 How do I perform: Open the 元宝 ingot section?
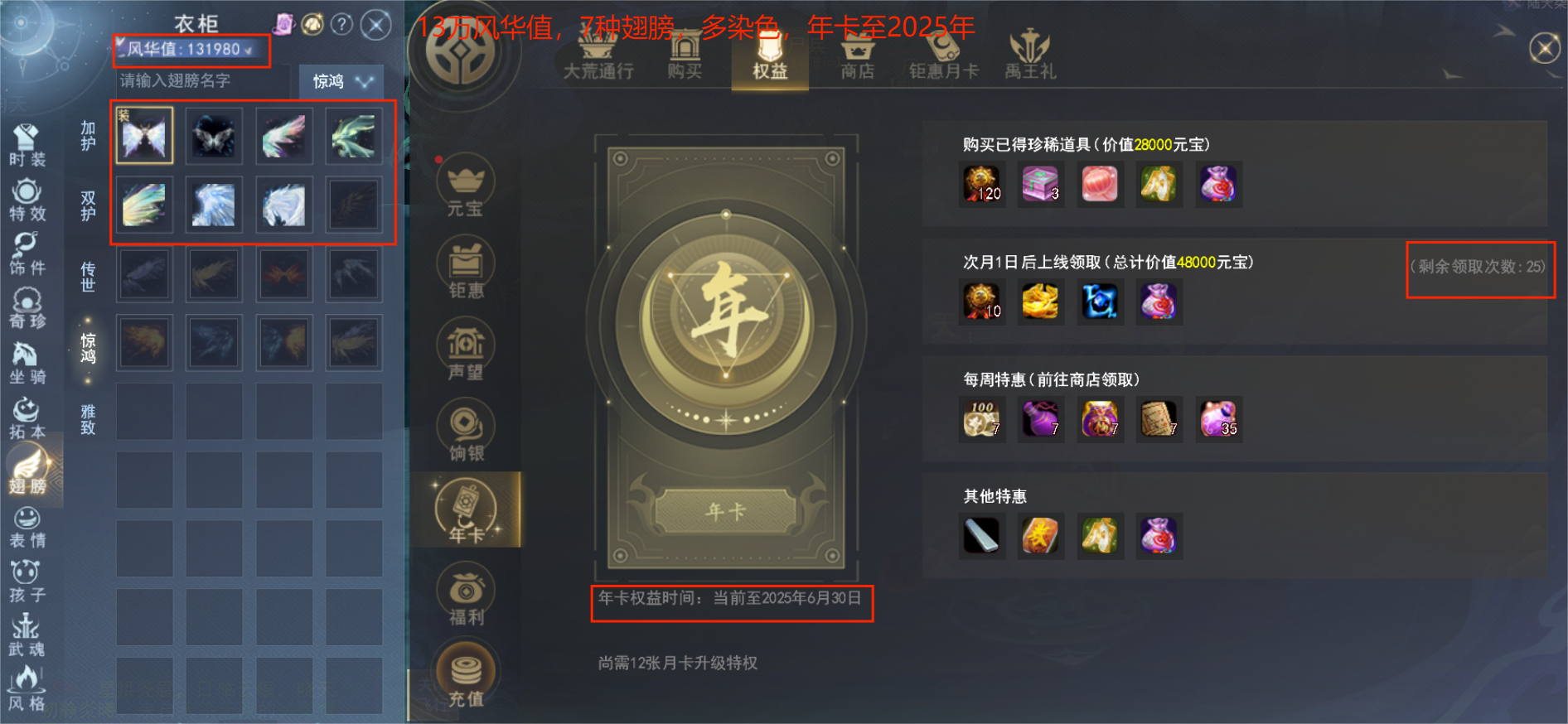pos(465,186)
